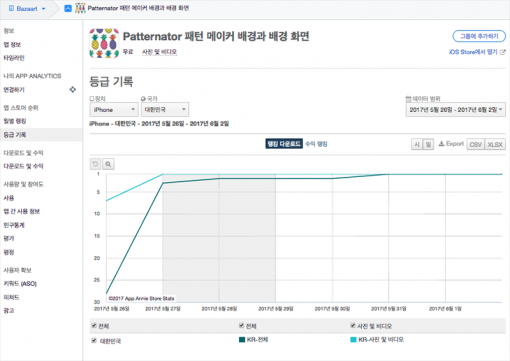510x361 pixels.
Task: Click the 2017년 6월 1일 axis label
Action: 445,309
